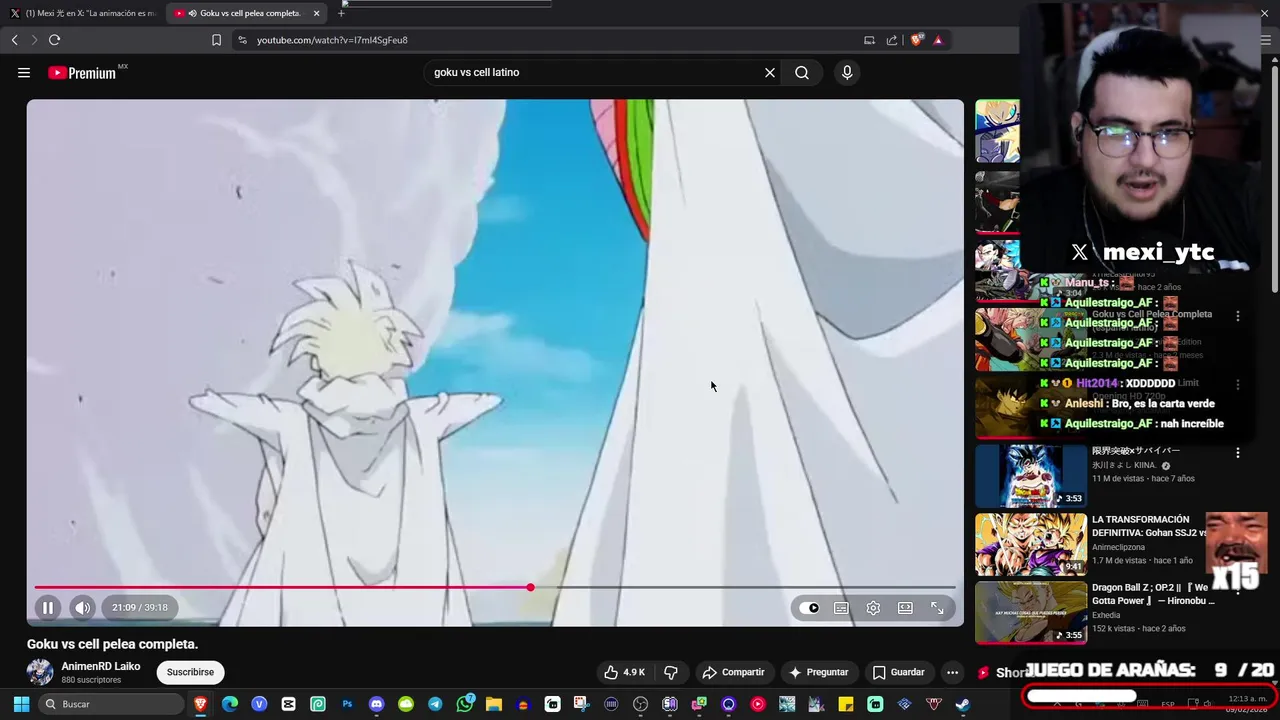Save video with Guardar button

point(898,672)
